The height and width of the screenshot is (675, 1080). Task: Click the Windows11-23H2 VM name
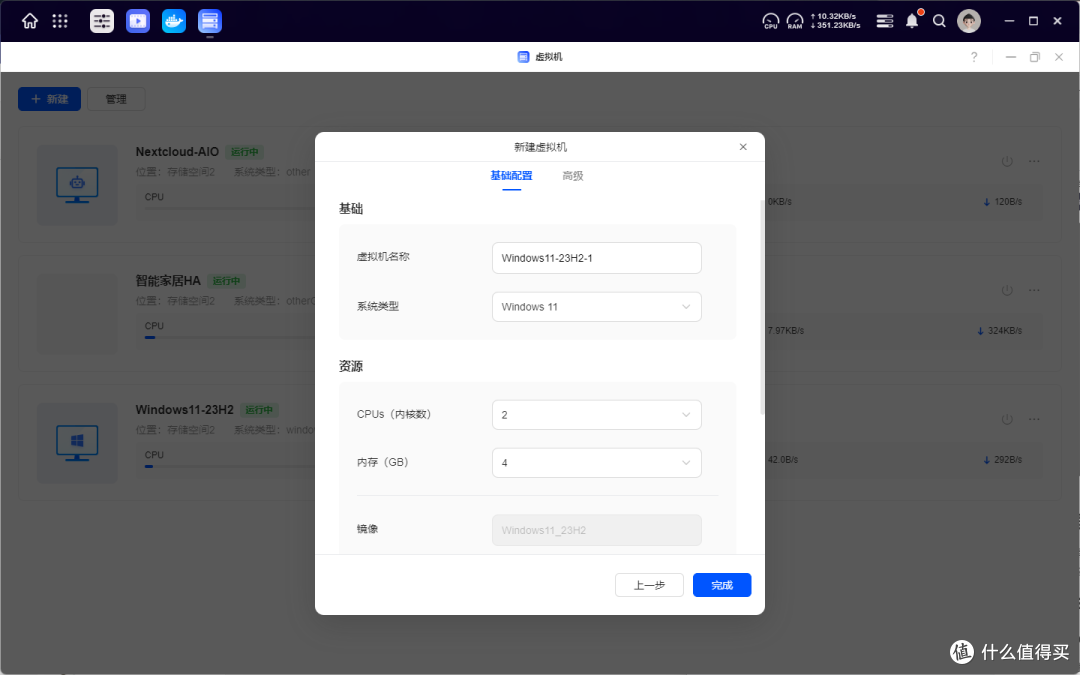185,409
